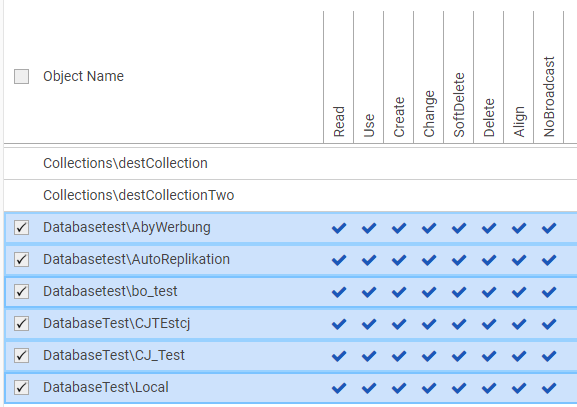Toggle Change checkmark for Databasetest\AbyWerbung
Image resolution: width=577 pixels, height=407 pixels.
tap(429, 228)
